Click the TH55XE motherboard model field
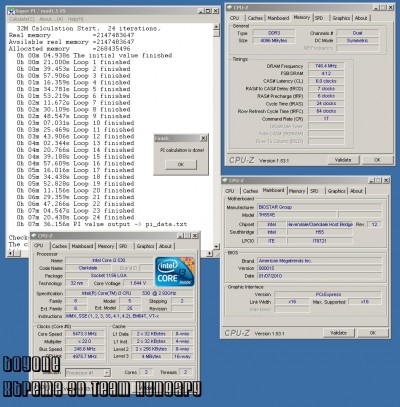The image size is (400, 407). coord(297,215)
